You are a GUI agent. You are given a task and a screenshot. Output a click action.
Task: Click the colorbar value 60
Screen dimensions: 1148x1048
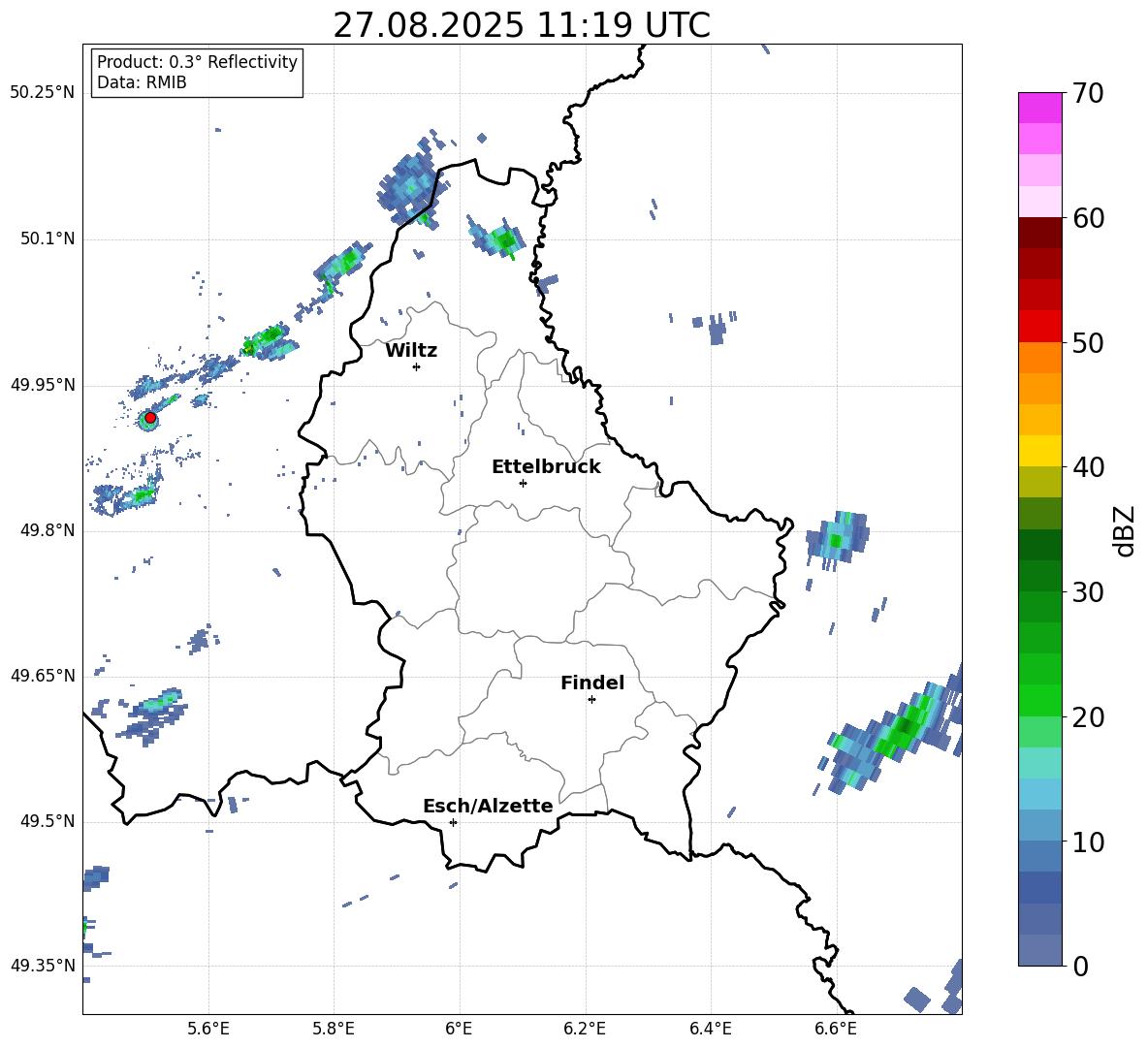[1089, 218]
